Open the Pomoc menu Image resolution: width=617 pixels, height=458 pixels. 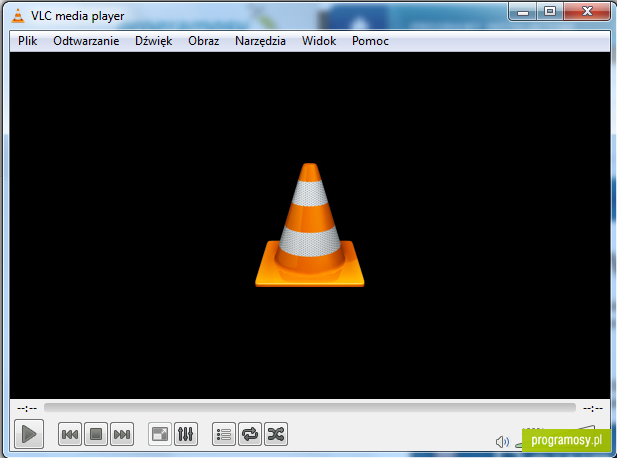tap(370, 41)
